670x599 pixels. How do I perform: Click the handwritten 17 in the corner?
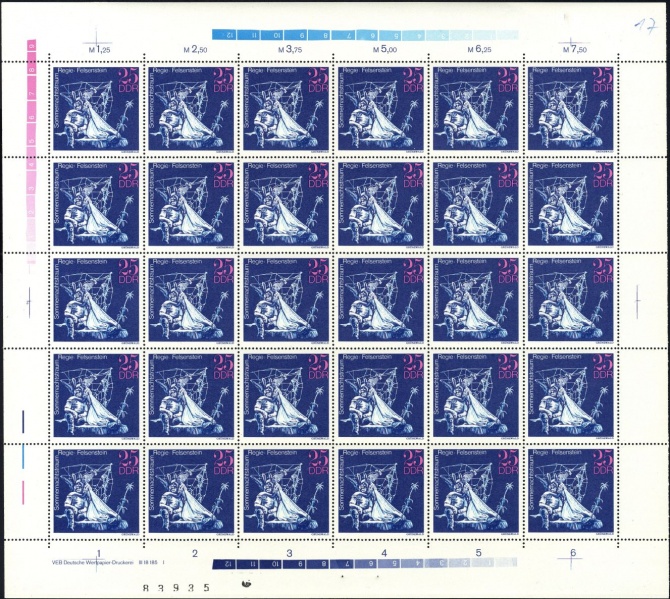(645, 27)
